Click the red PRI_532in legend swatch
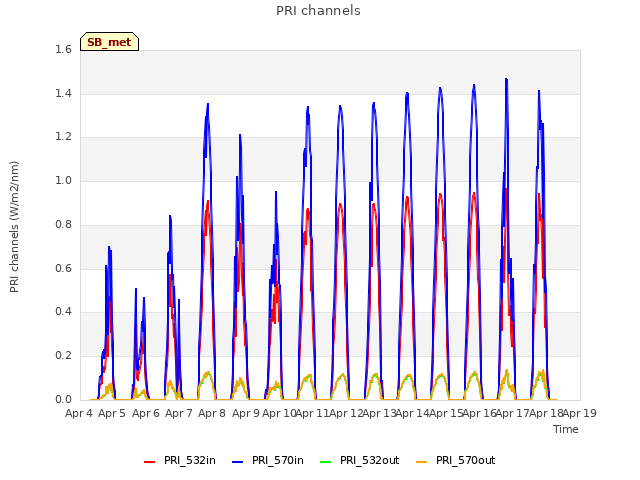The image size is (640, 480). [x=150, y=462]
